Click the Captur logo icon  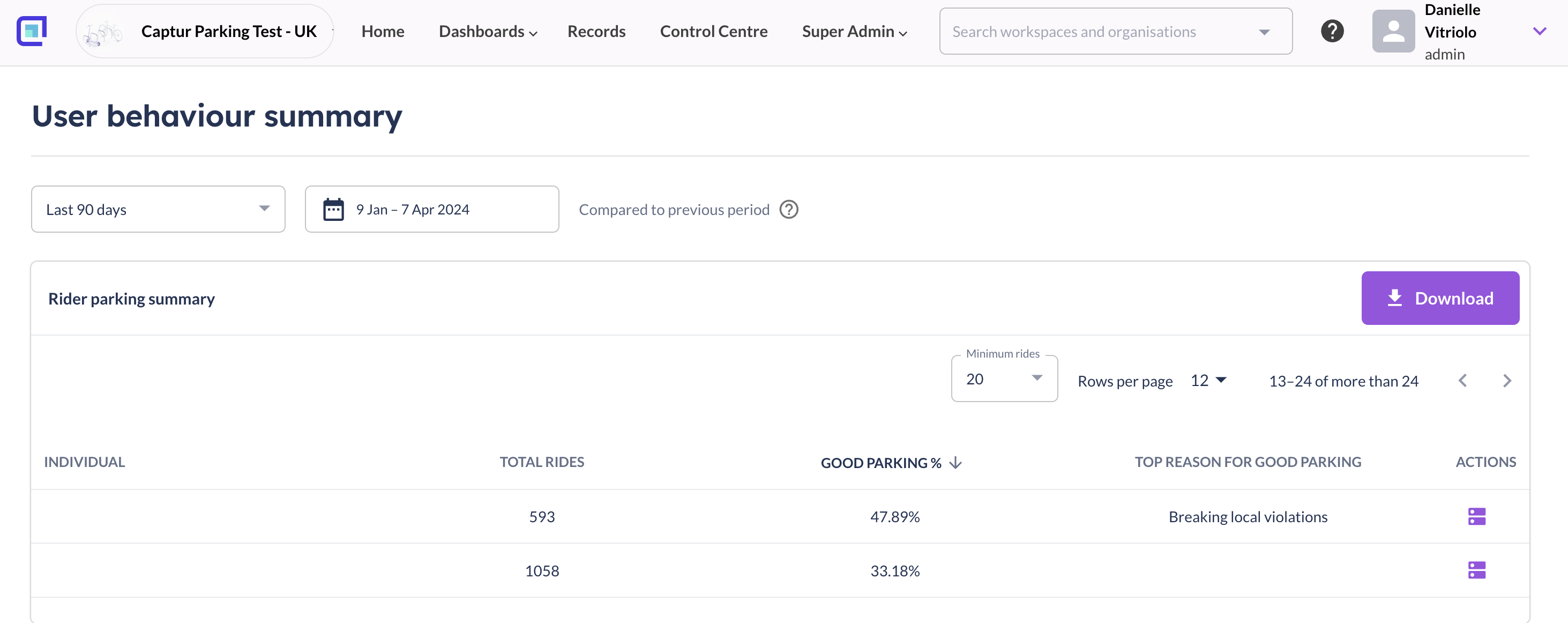(32, 31)
